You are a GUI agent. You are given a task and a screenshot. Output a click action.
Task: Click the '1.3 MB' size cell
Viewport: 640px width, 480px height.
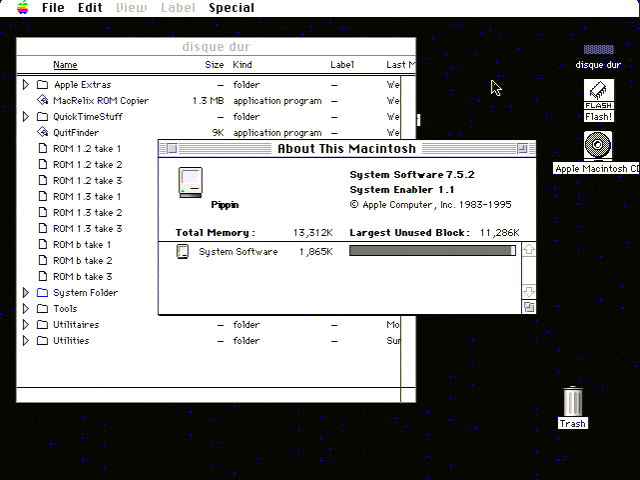208,100
